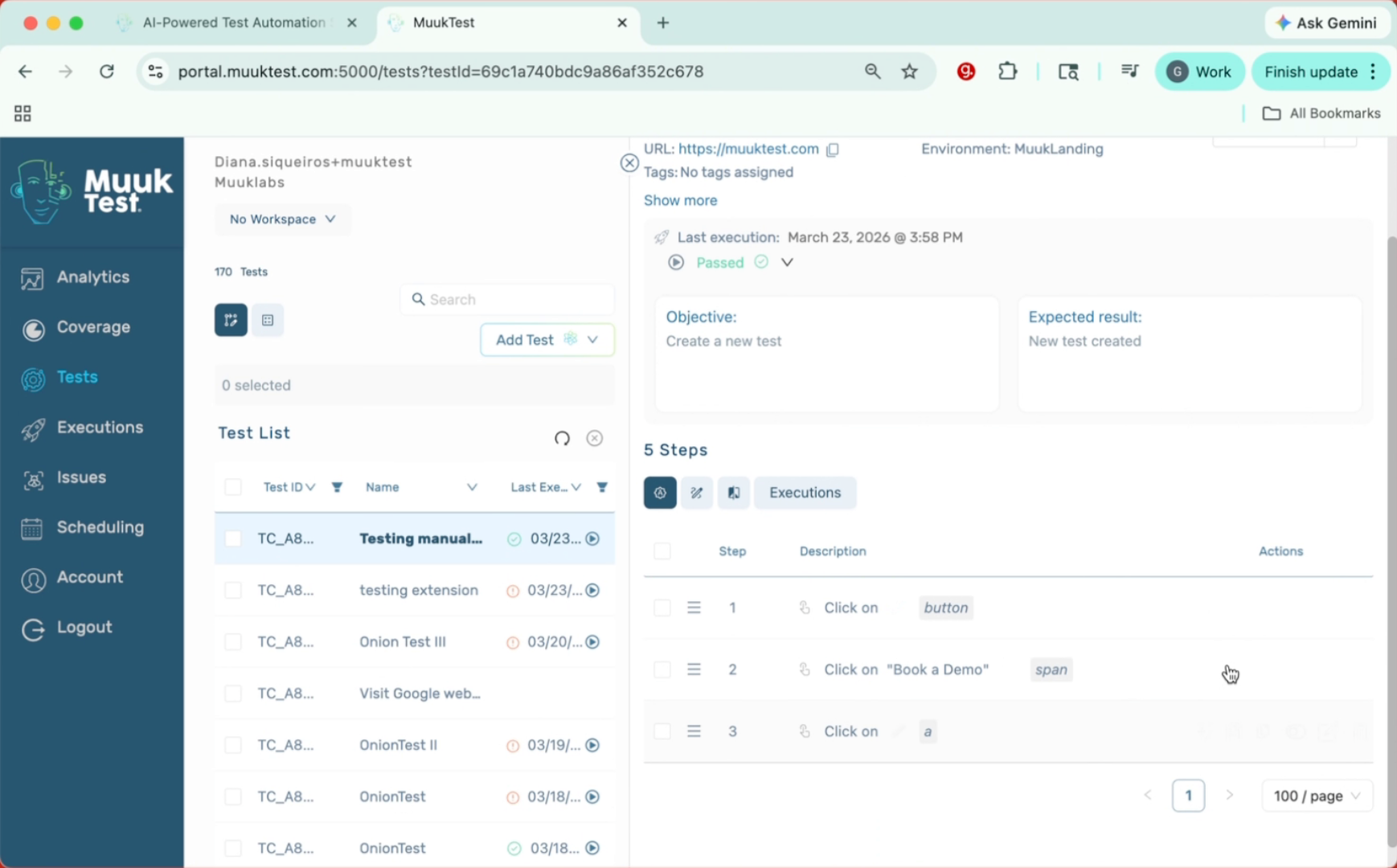Run the Onion Test III test
Image resolution: width=1397 pixels, height=868 pixels.
tap(592, 641)
